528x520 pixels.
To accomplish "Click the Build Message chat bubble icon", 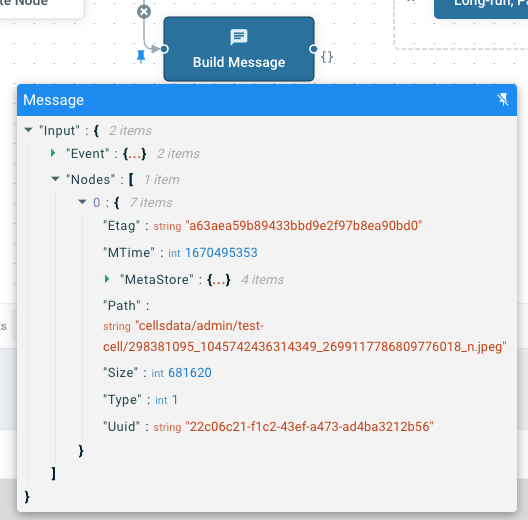I will coord(239,37).
